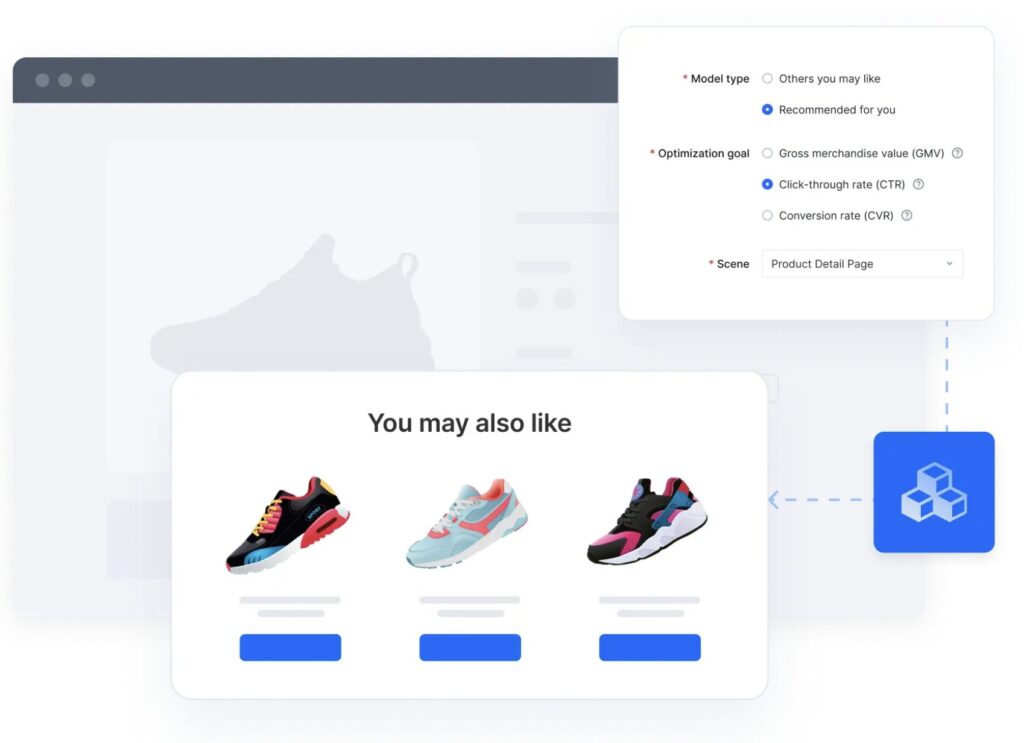Open the Scene dropdown showing Product Detail Page
This screenshot has height=743, width=1024.
(x=862, y=264)
